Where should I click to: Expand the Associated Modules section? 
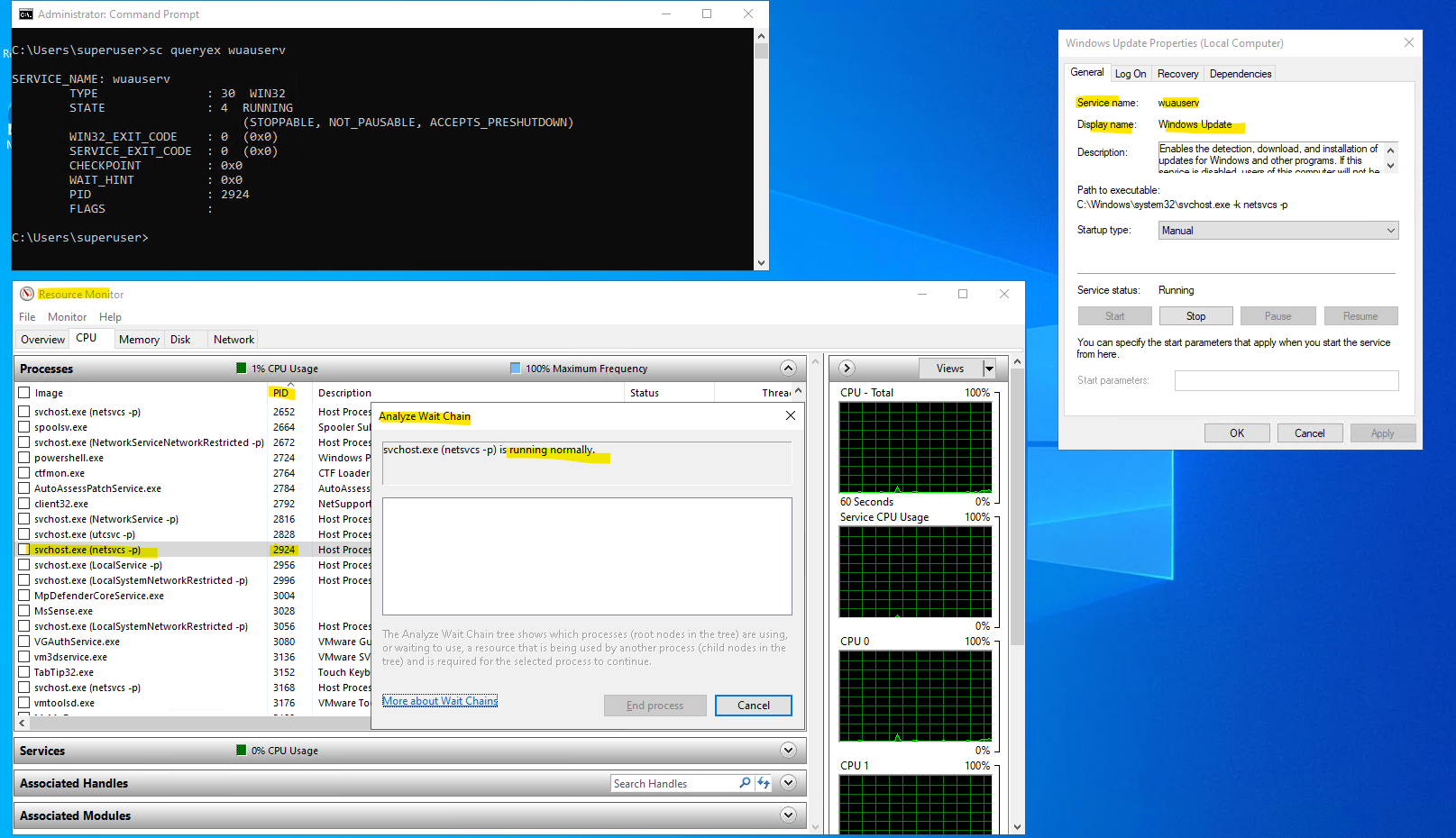point(788,815)
